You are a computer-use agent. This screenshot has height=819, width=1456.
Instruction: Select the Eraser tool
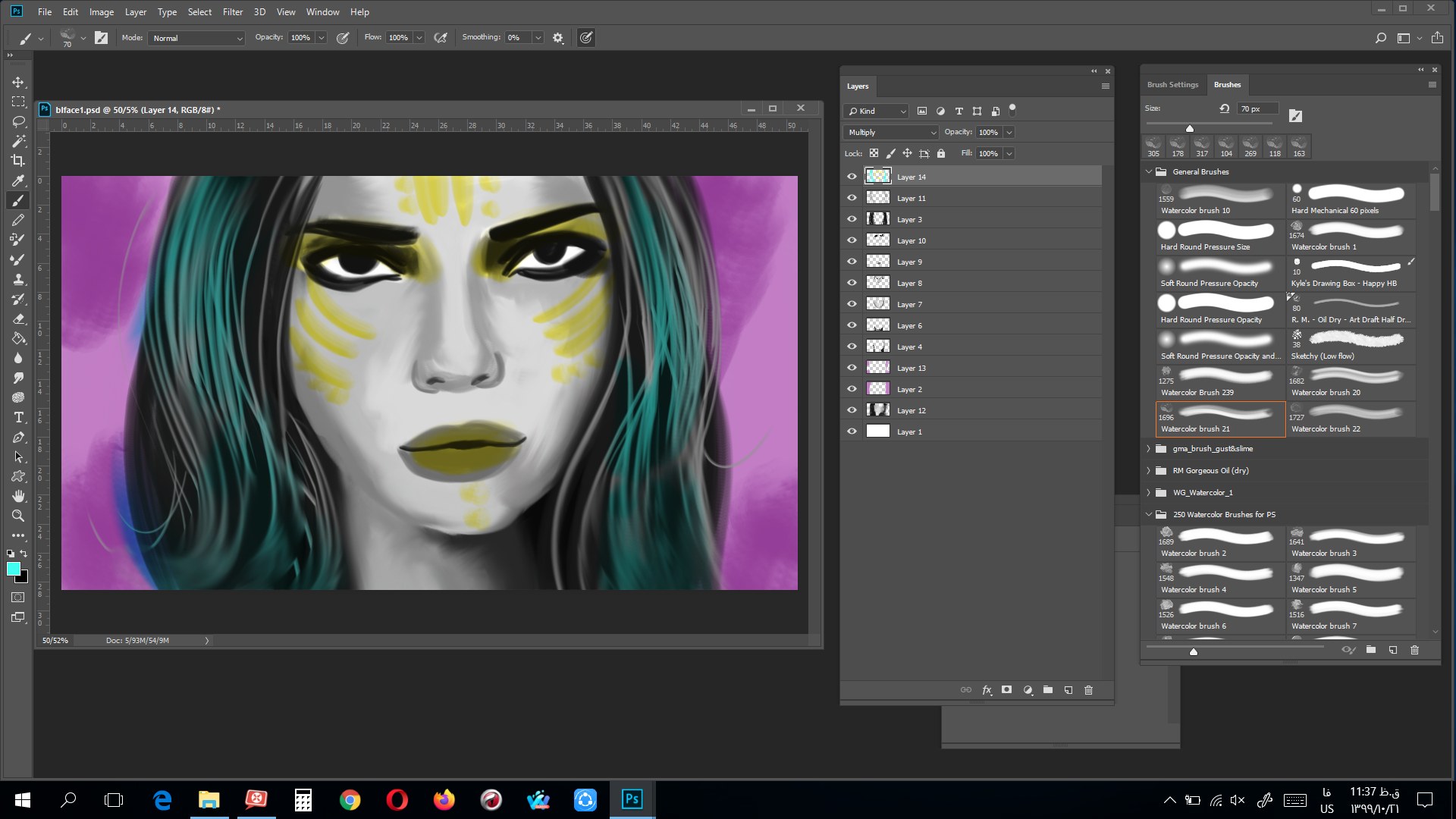18,318
